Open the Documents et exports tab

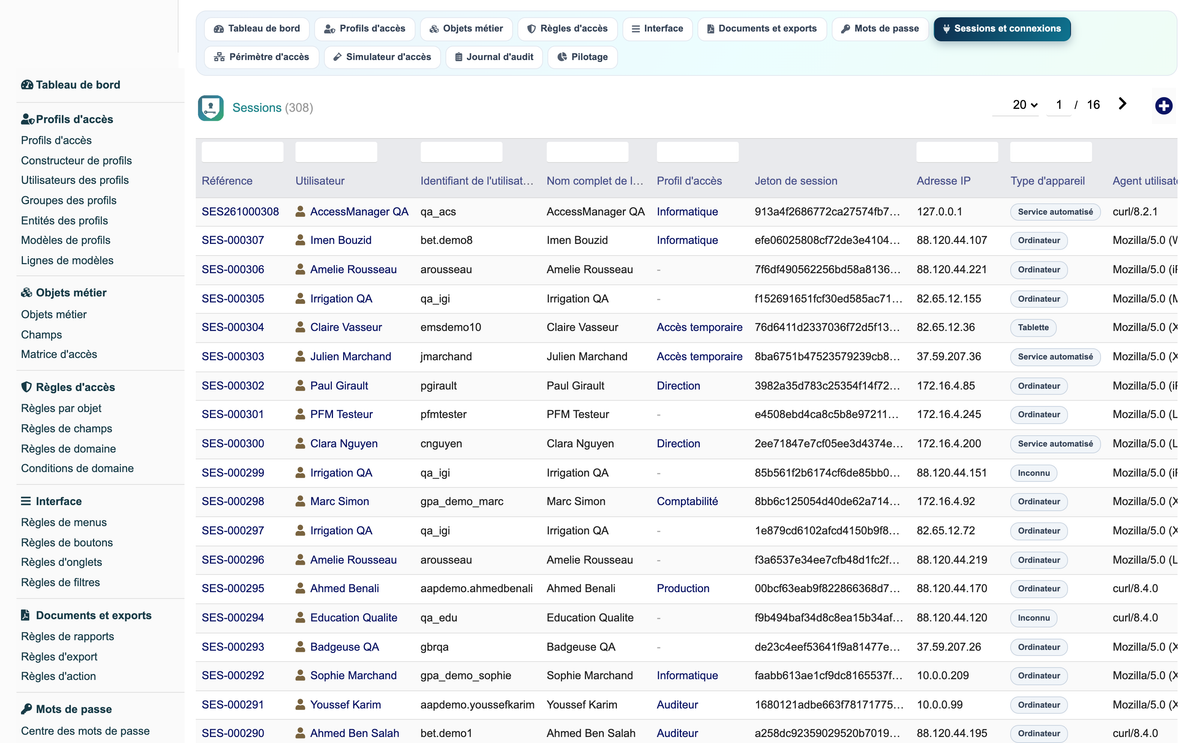point(762,29)
